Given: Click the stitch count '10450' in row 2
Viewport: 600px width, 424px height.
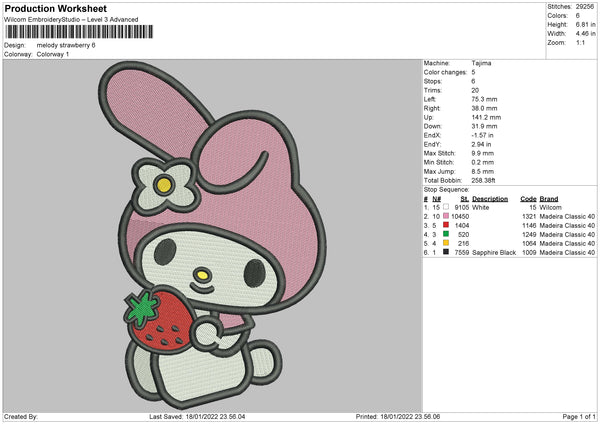Looking at the screenshot, I should [x=460, y=217].
